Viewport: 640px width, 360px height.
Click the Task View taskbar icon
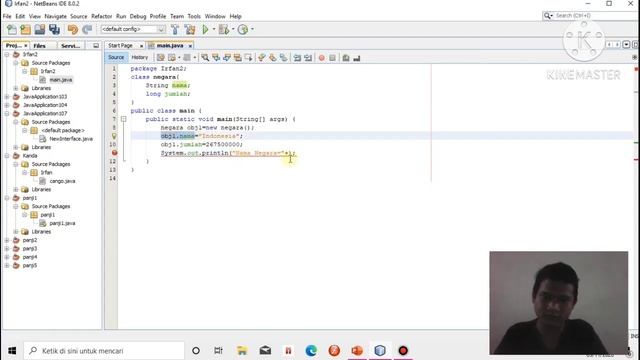[x=218, y=351]
